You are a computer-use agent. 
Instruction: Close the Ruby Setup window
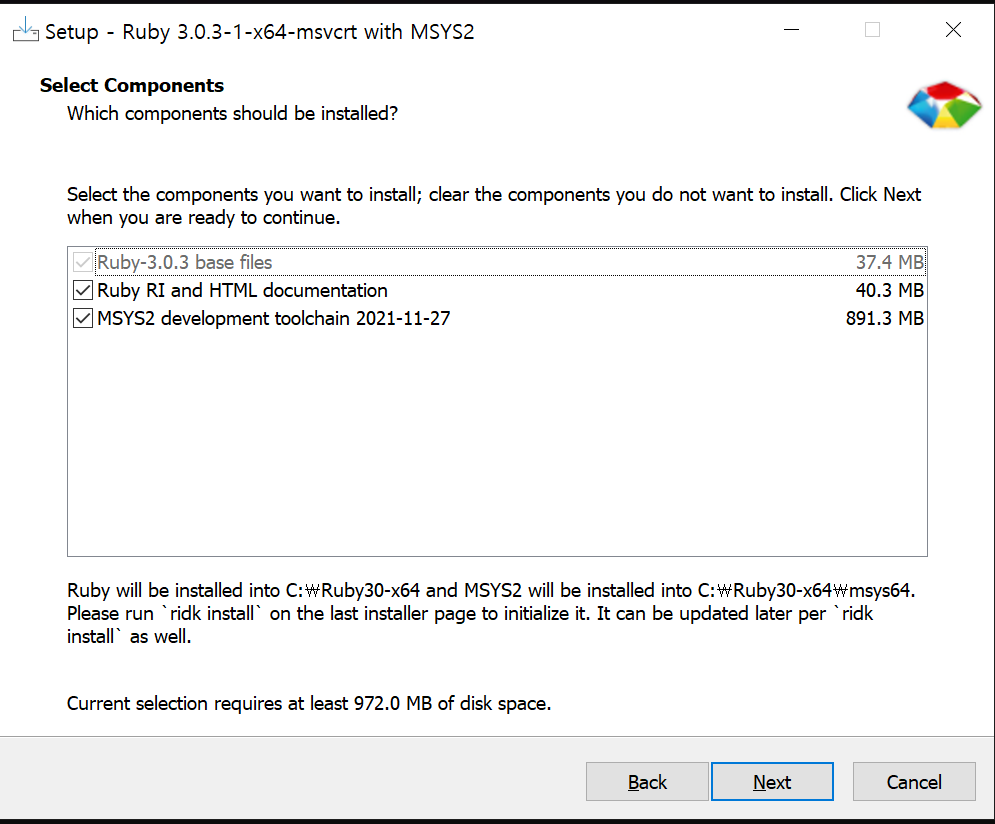[x=953, y=30]
